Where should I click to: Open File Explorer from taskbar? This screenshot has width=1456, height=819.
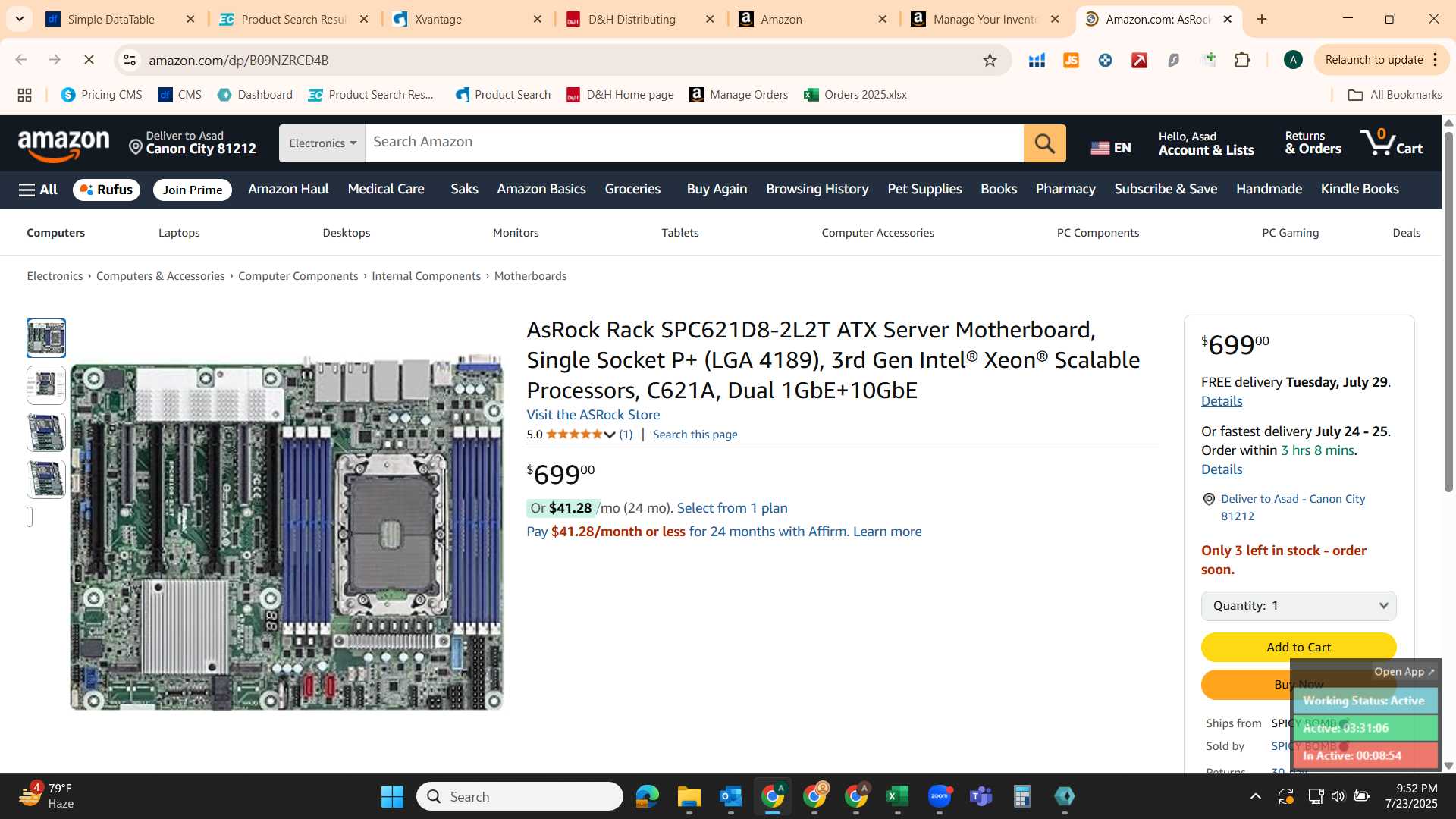pyautogui.click(x=689, y=796)
